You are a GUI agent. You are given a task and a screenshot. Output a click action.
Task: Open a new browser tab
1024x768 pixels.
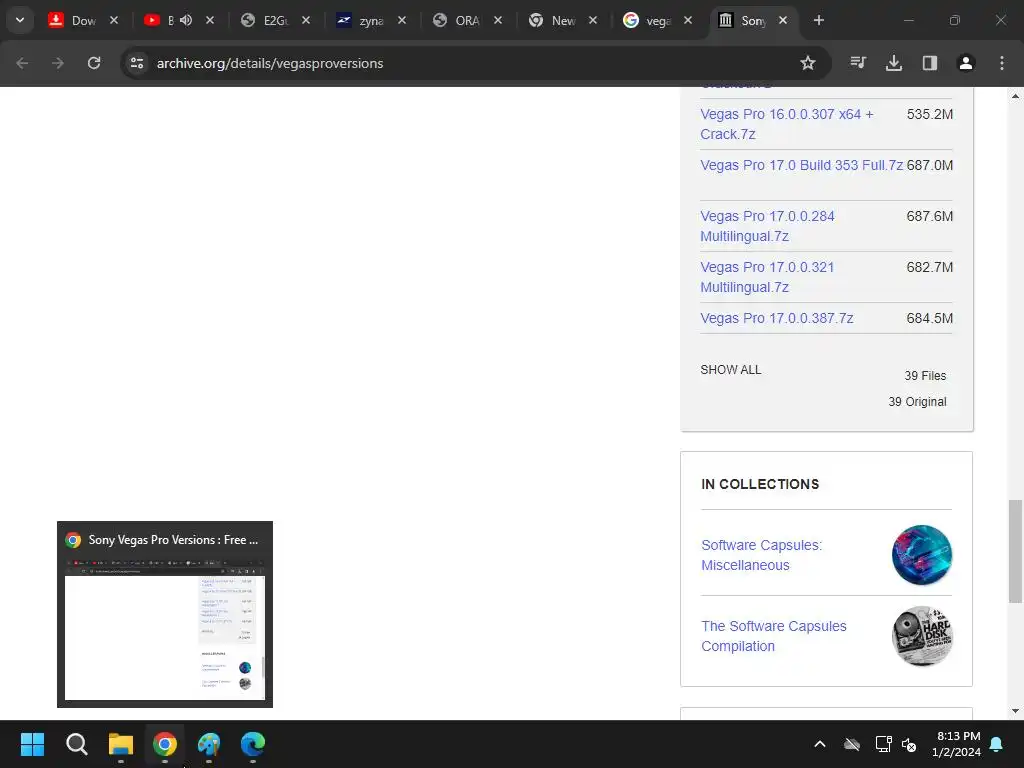(x=818, y=20)
